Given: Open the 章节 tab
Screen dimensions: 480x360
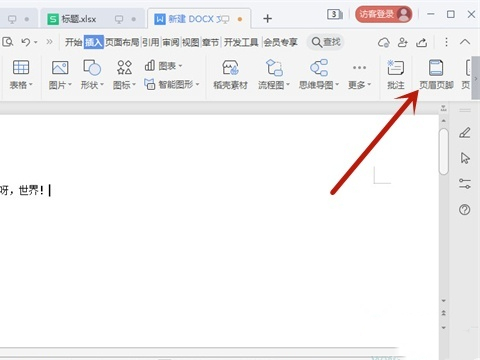Looking at the screenshot, I should coord(211,42).
